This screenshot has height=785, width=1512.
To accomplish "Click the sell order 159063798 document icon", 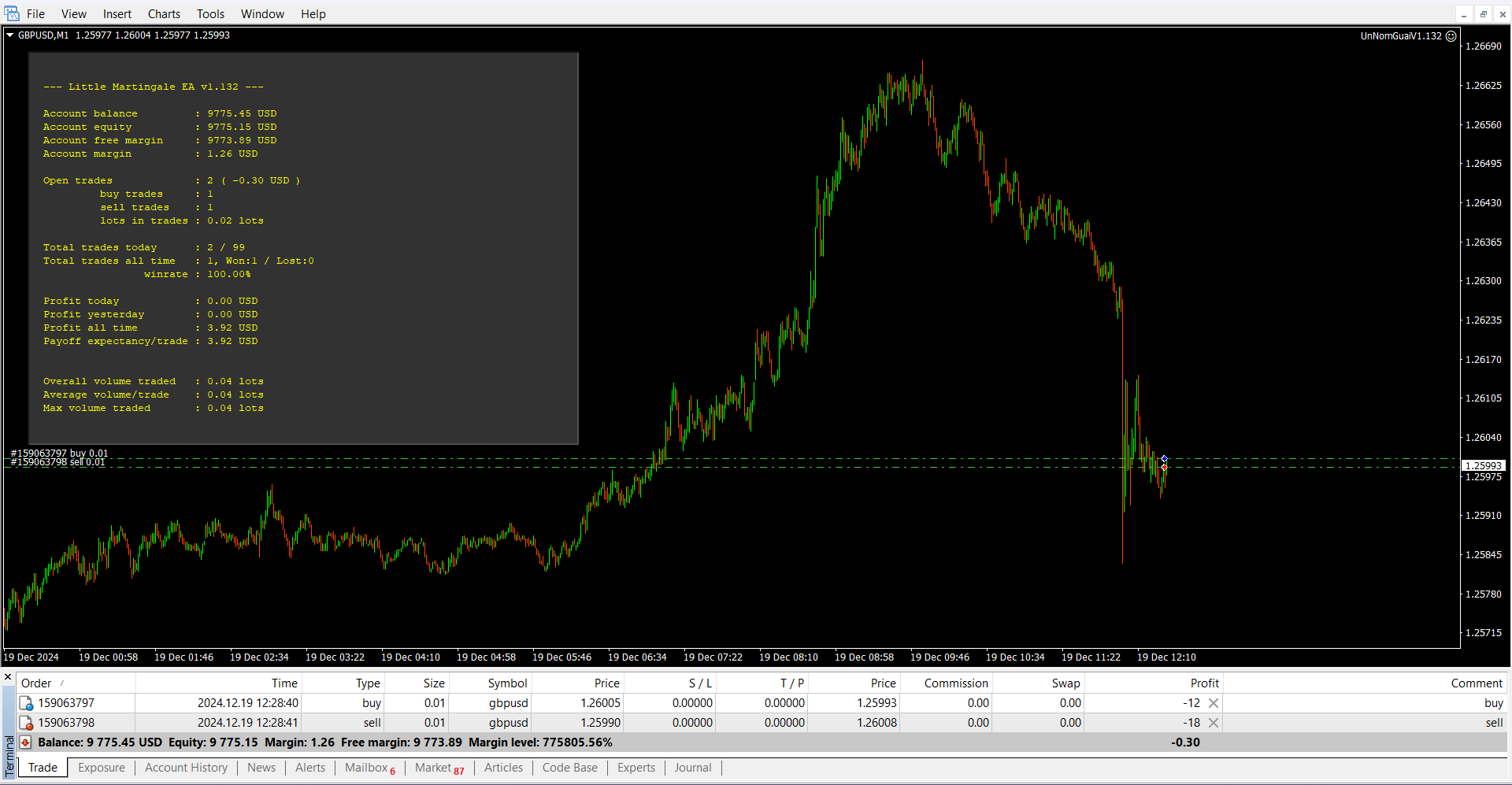I will [26, 723].
